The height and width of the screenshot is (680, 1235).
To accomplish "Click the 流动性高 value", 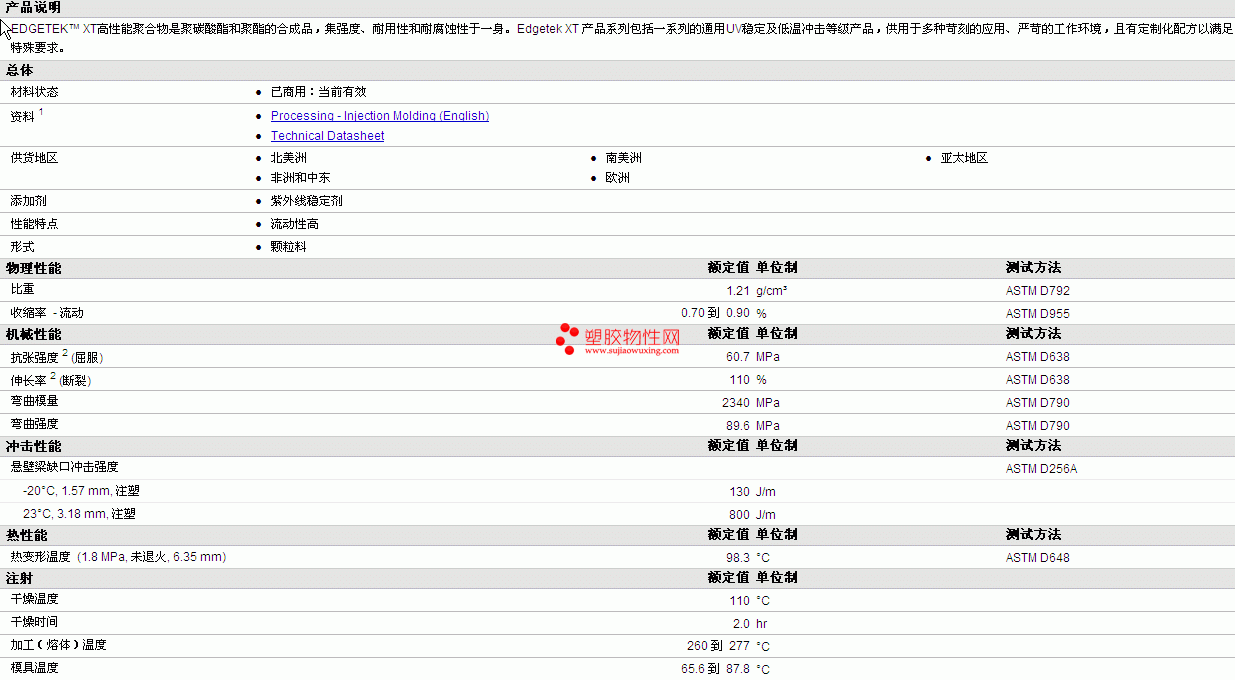I will (x=294, y=224).
